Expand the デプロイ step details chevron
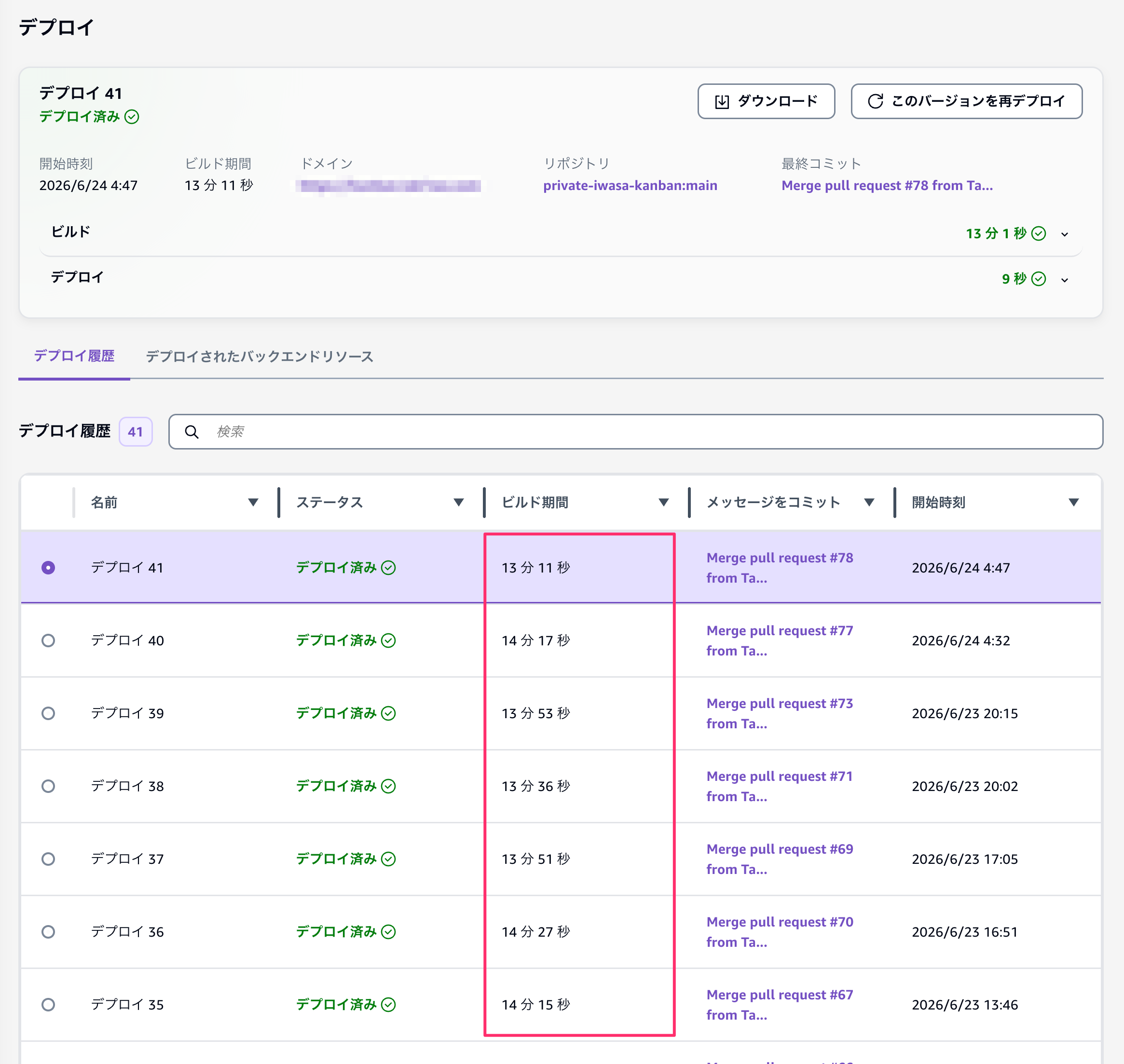 (x=1065, y=280)
